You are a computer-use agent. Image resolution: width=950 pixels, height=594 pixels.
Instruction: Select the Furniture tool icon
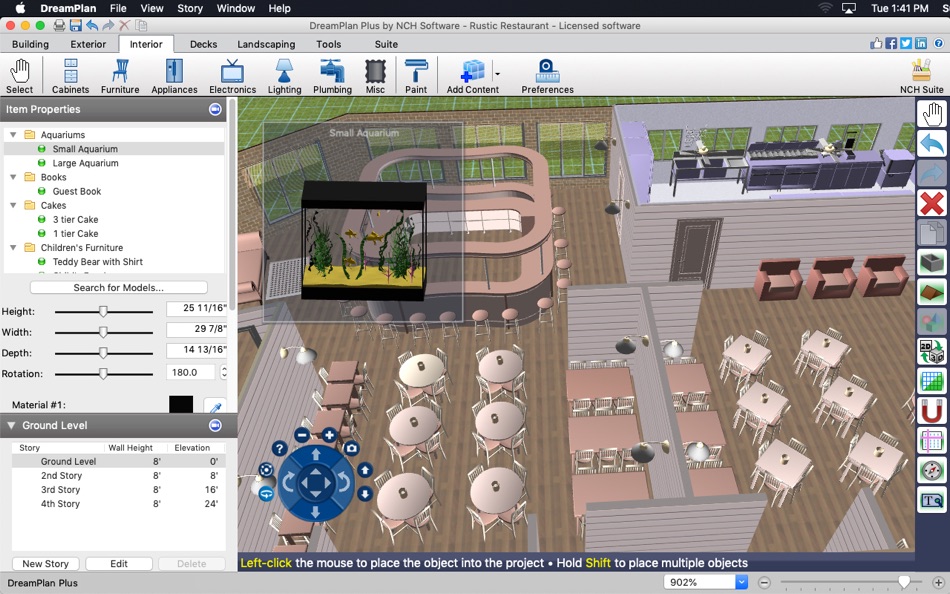[x=120, y=76]
